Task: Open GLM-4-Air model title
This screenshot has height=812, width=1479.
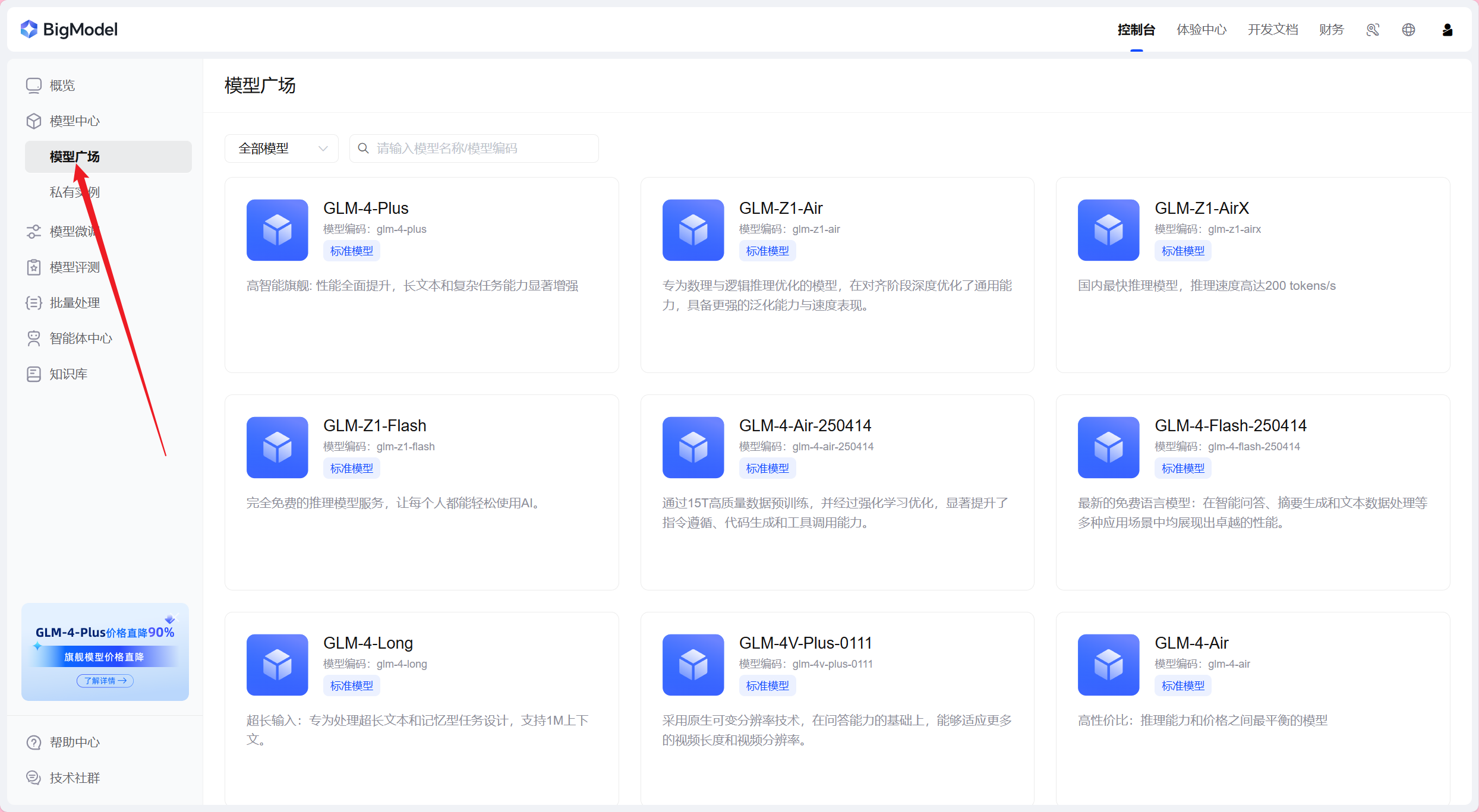Action: [x=1191, y=643]
